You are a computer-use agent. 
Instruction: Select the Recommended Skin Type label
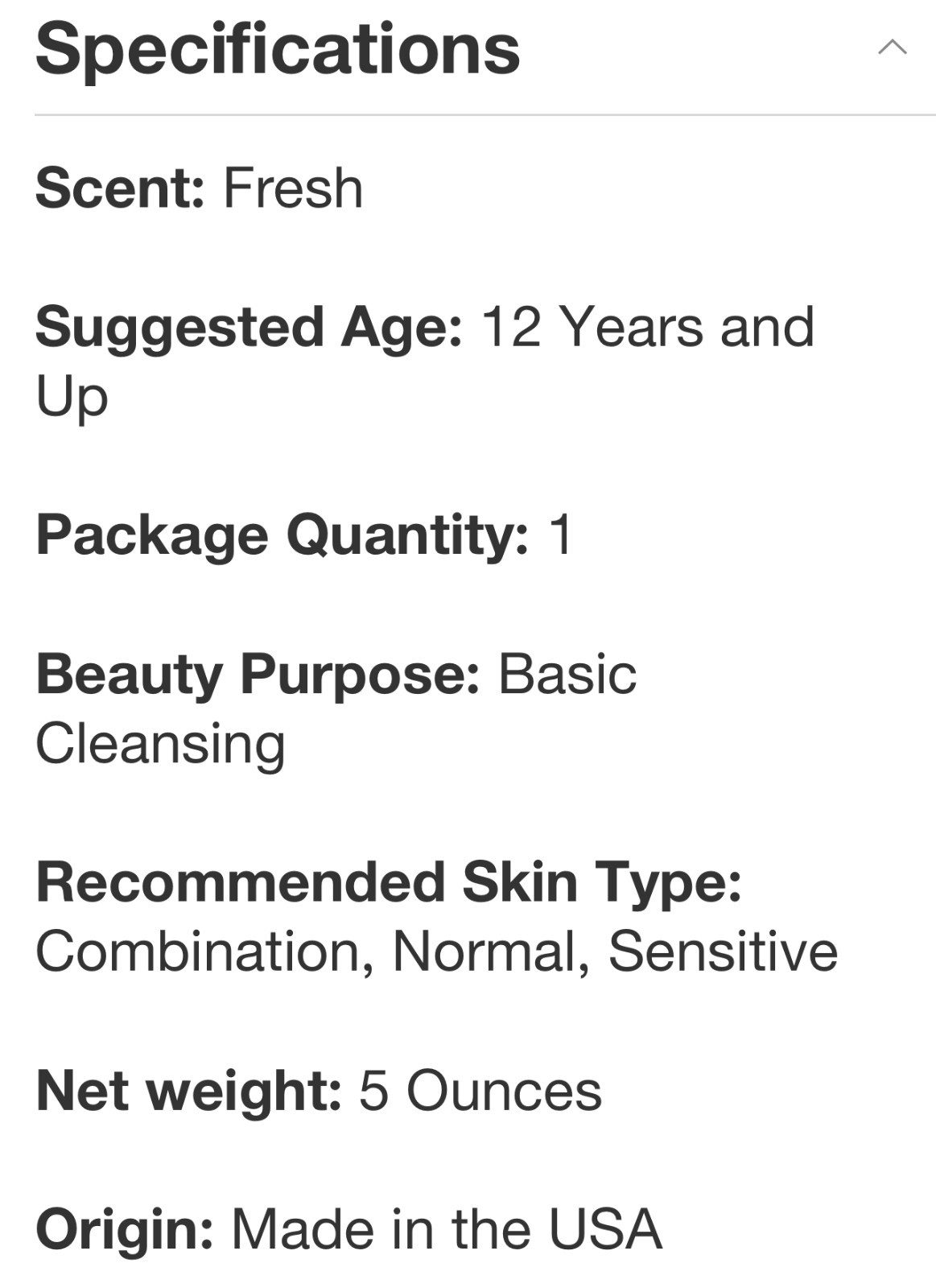[389, 882]
